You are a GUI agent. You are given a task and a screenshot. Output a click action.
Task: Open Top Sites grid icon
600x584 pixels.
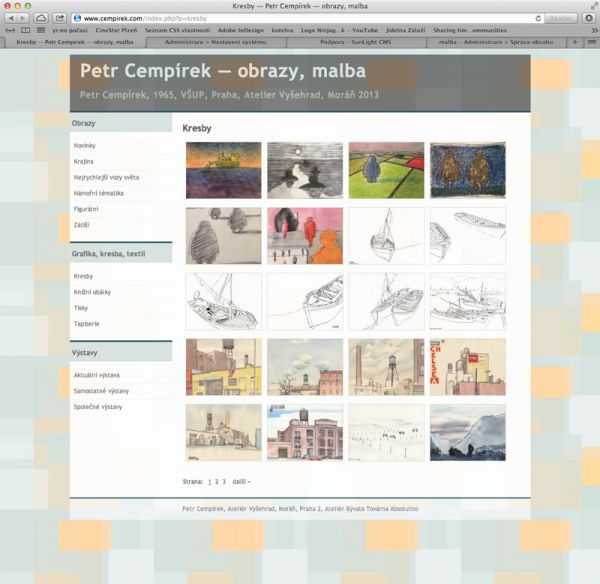point(41,30)
